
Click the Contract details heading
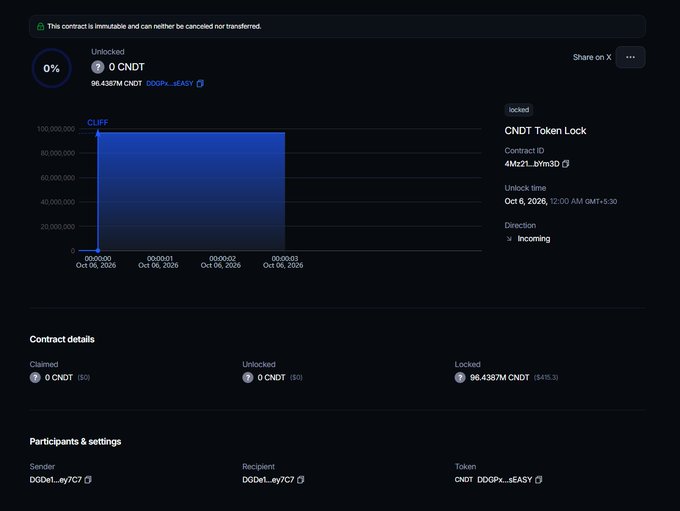62,339
